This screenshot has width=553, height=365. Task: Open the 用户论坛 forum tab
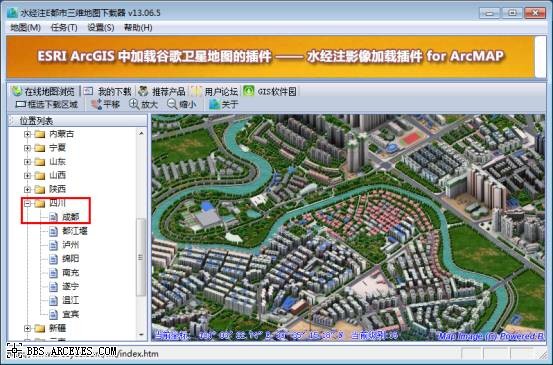tap(214, 91)
